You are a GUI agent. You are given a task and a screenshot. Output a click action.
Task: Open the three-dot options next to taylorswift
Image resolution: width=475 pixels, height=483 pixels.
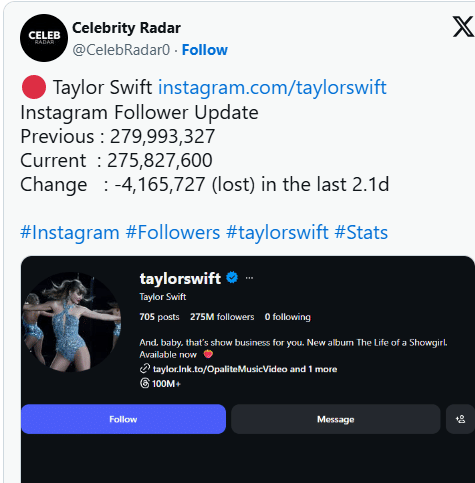point(249,278)
